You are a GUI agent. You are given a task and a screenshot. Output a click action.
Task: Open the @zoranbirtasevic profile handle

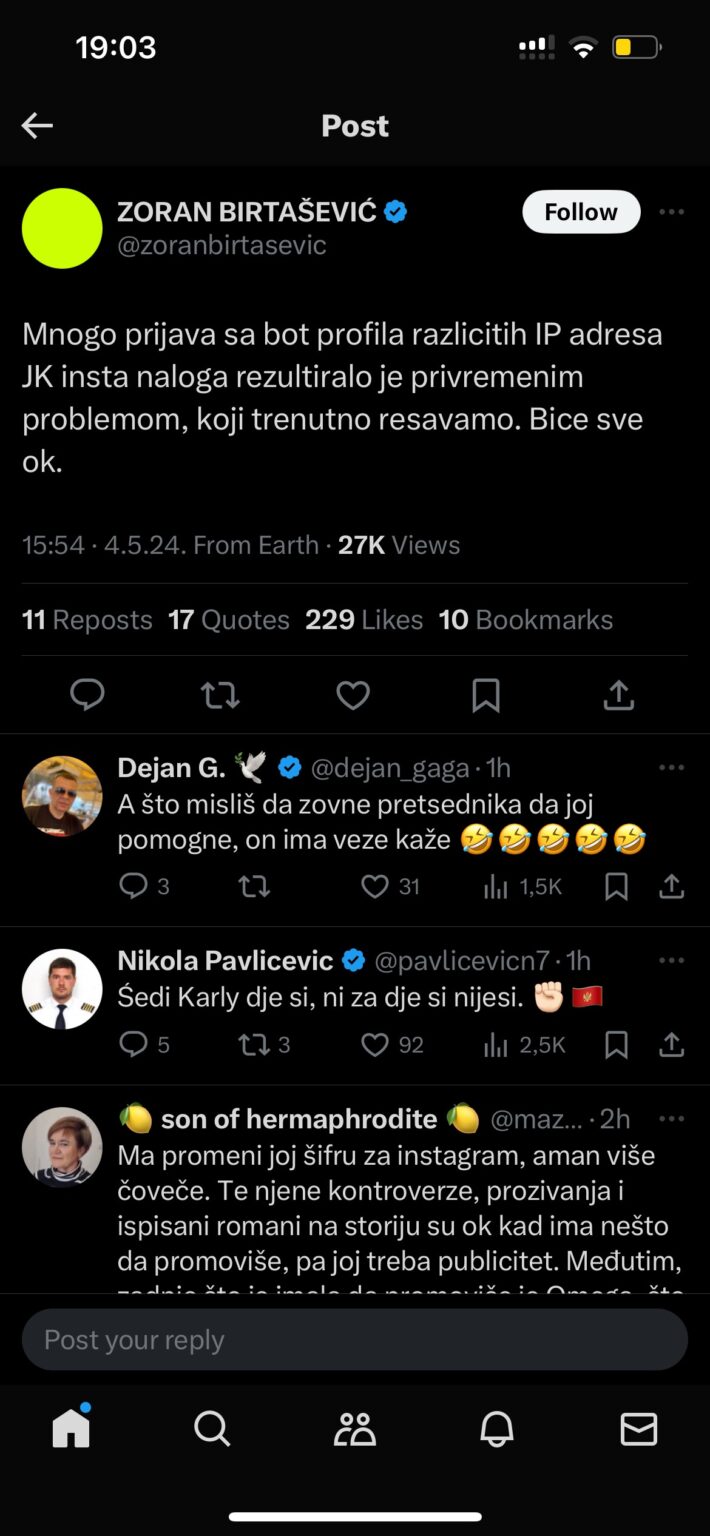pos(222,245)
